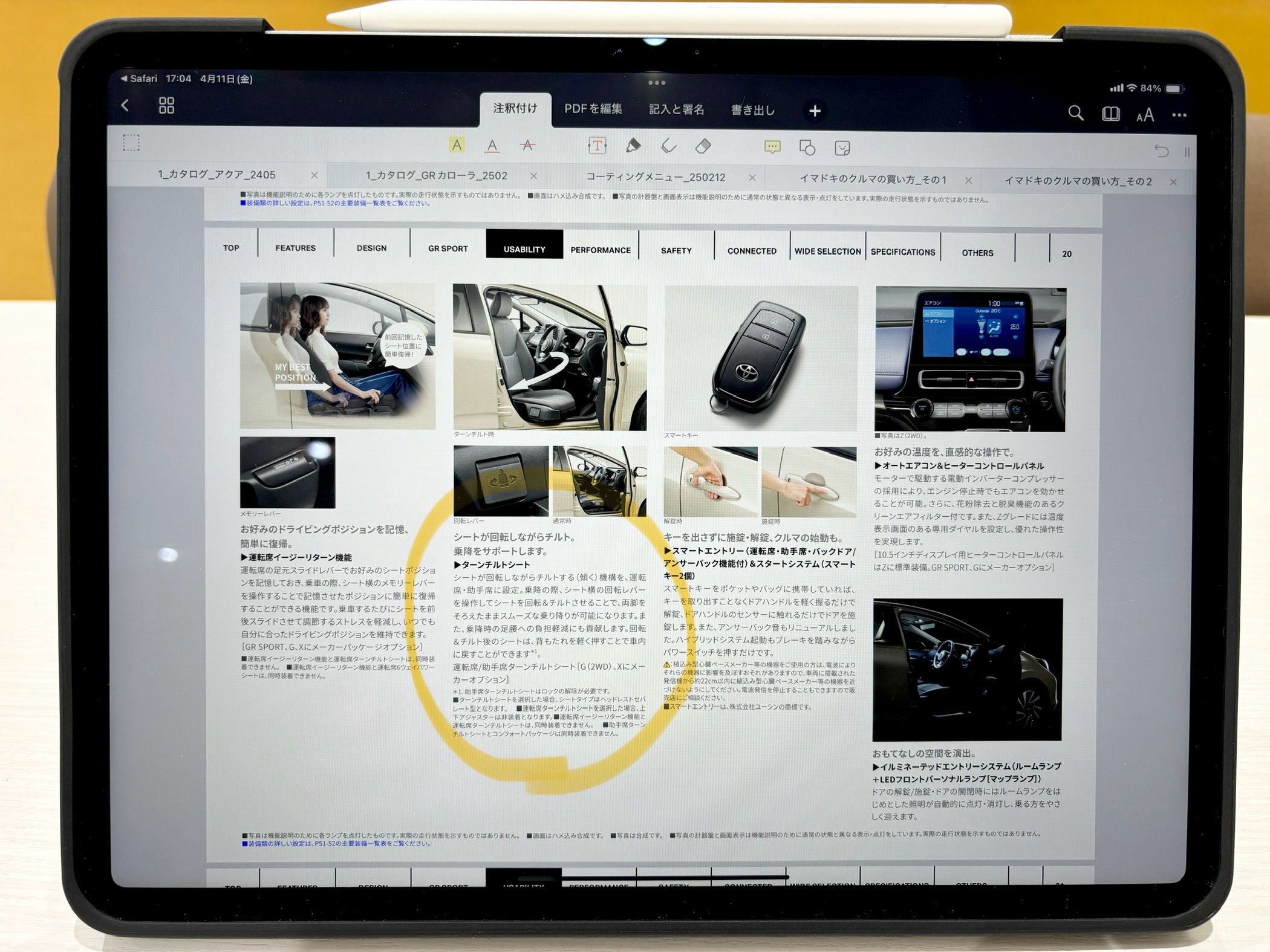Expand the three-dot more options menu
This screenshot has height=952, width=1270.
pyautogui.click(x=1179, y=115)
